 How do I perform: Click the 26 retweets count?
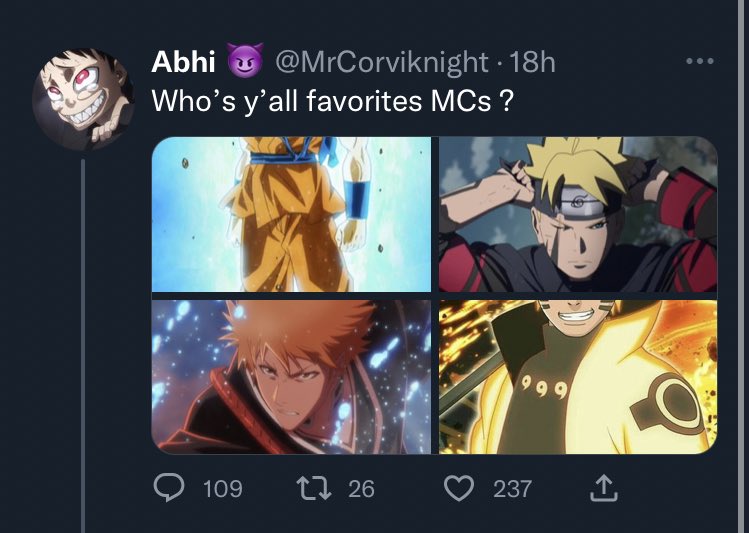(361, 489)
